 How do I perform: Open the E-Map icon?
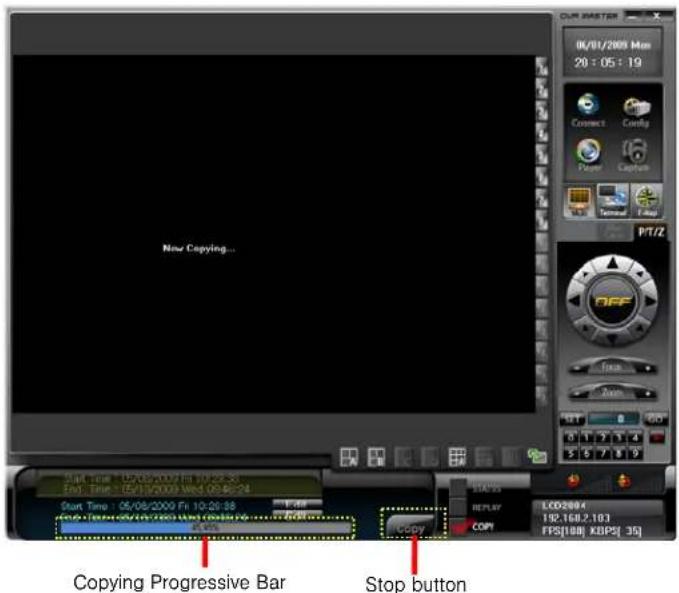(x=647, y=201)
